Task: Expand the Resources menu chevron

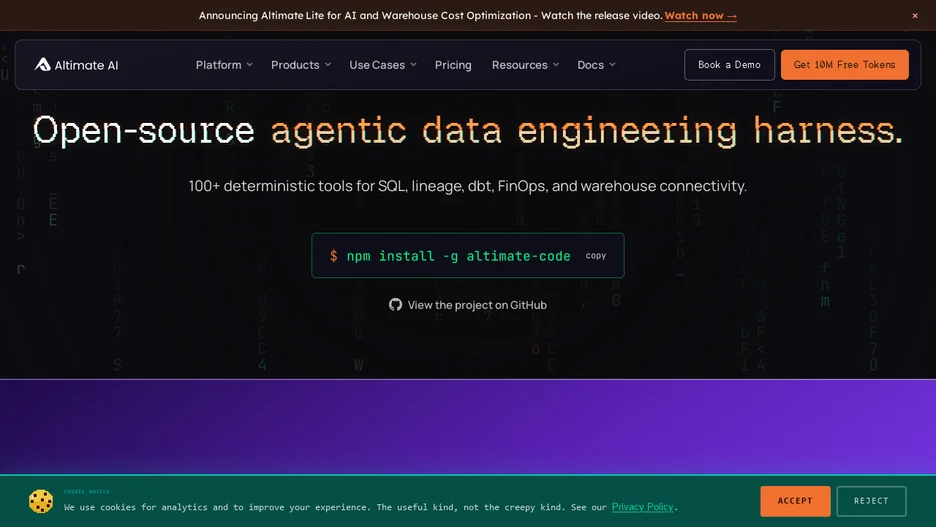Action: click(556, 64)
